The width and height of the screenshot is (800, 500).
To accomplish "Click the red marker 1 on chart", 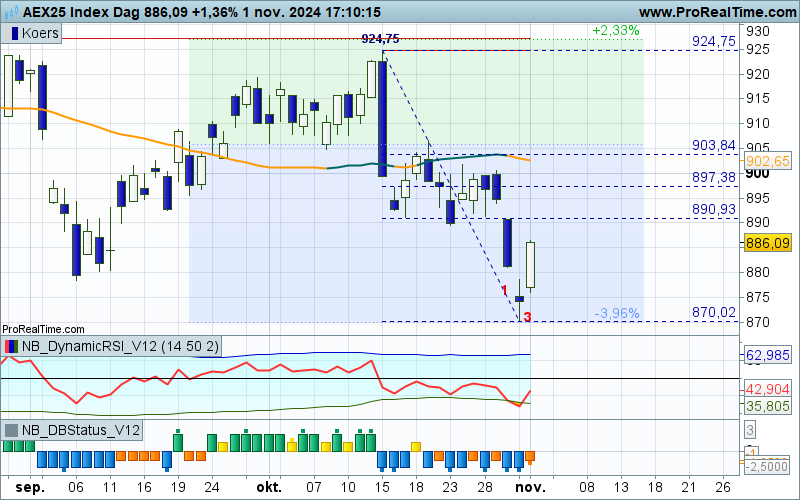I will point(506,291).
